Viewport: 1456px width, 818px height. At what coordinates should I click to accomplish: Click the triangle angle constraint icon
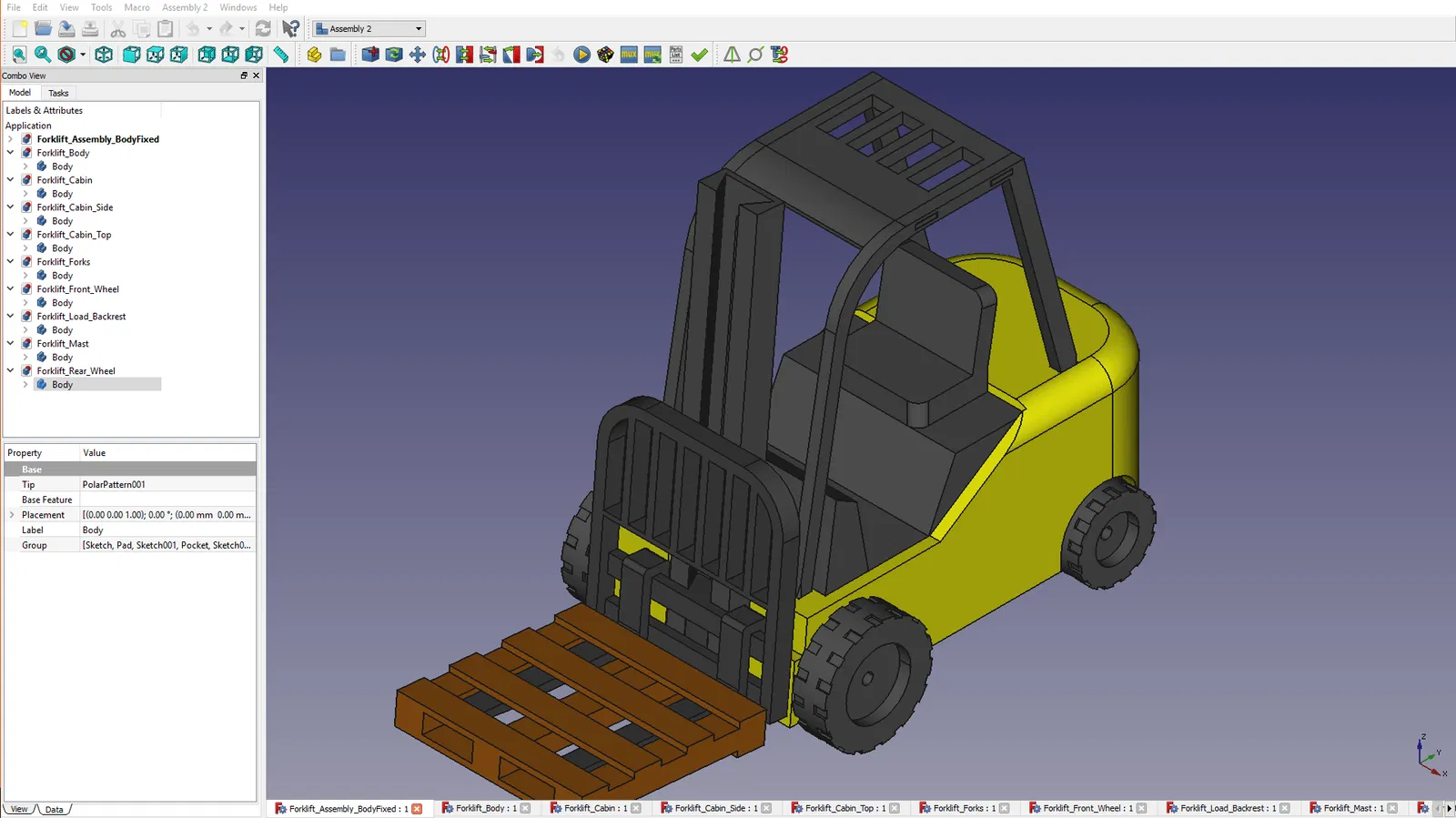(732, 55)
